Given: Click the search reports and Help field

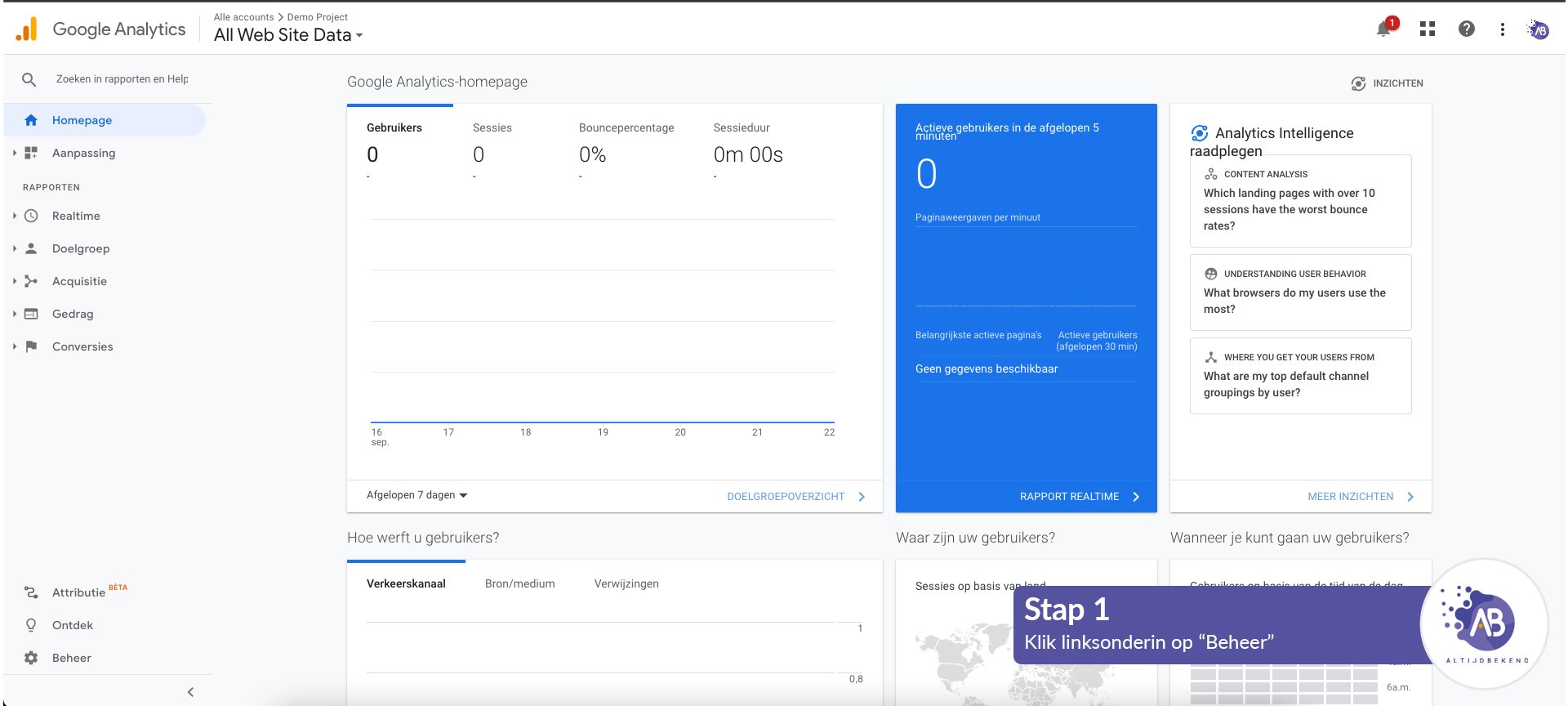Looking at the screenshot, I should pos(122,79).
